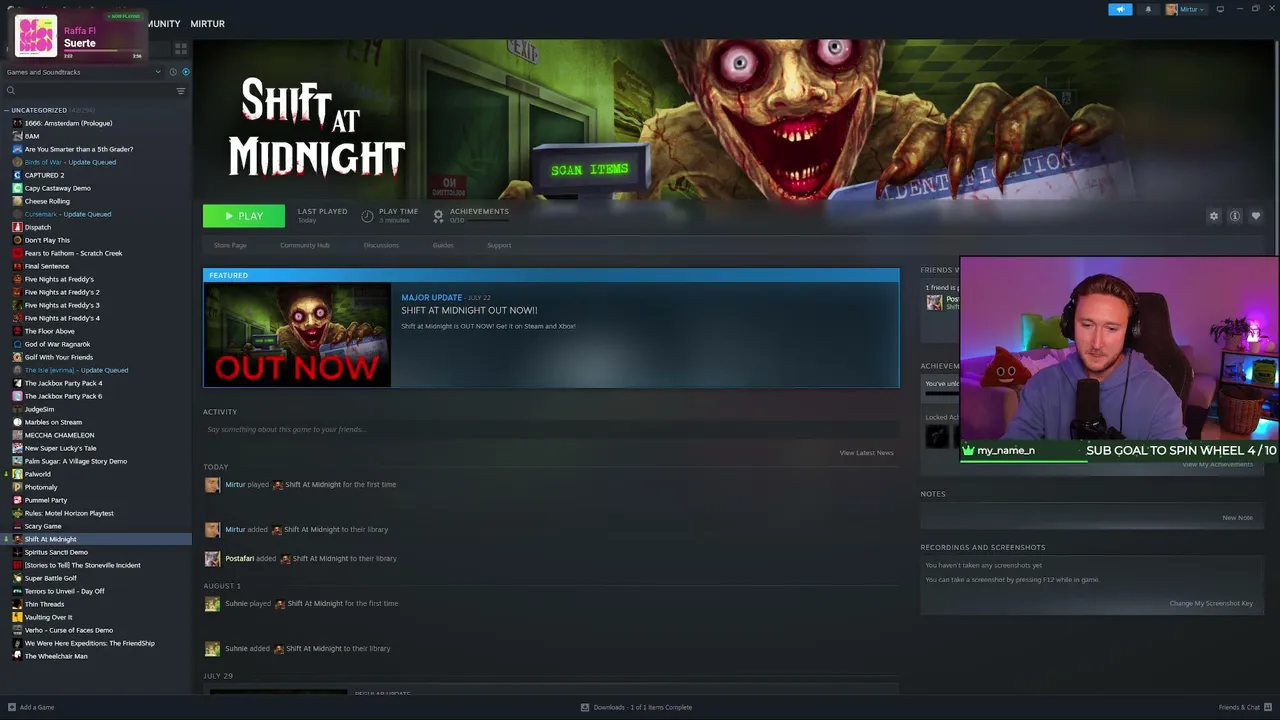
Task: Open the Store Page tab
Action: tap(230, 245)
